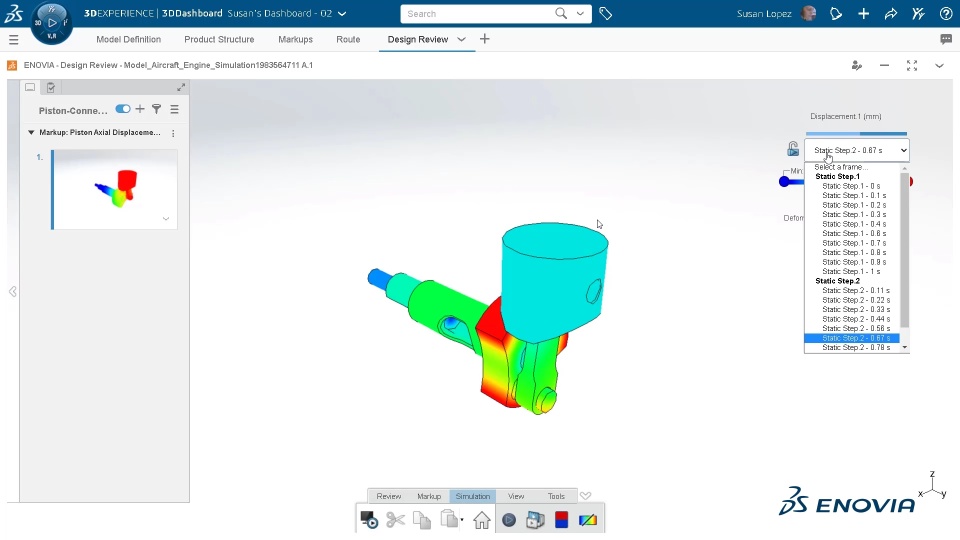This screenshot has height=540, width=960.
Task: Toggle the rainbow contour display icon
Action: 588,520
